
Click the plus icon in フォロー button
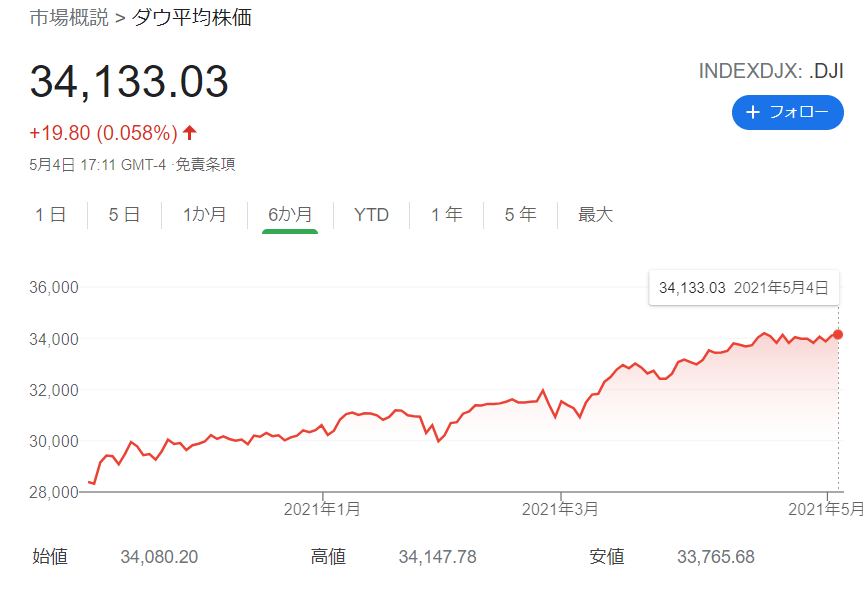pos(754,112)
